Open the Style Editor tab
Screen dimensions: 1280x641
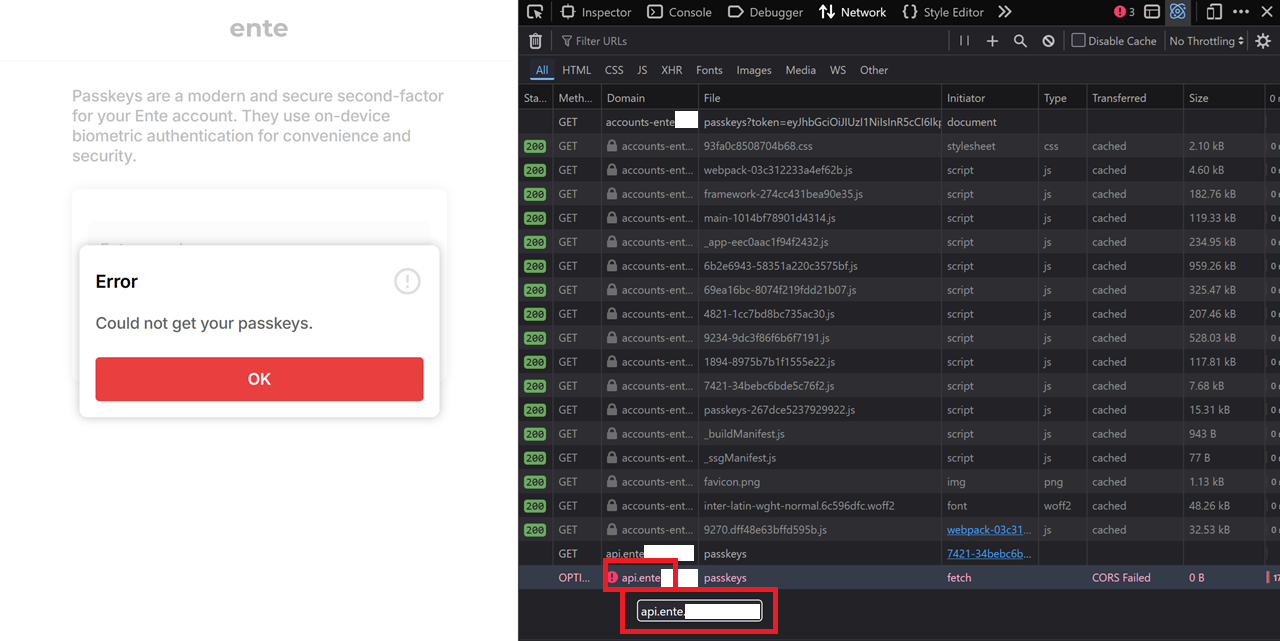click(x=943, y=12)
